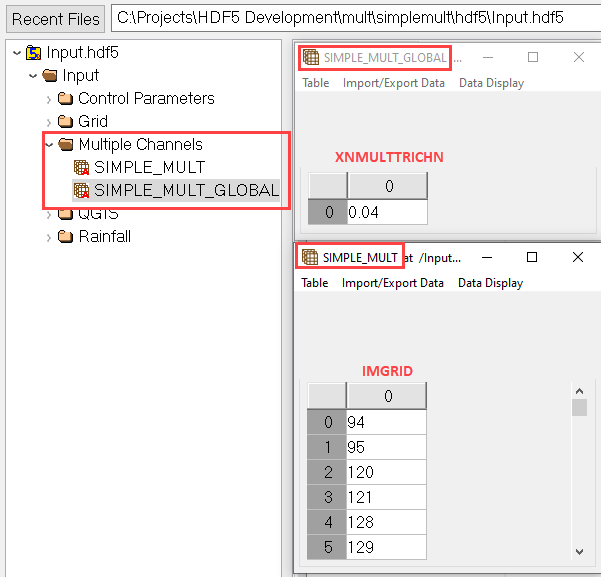Image resolution: width=601 pixels, height=577 pixels.
Task: Click the SIMPLE_MULT dataset icon in tree
Action: (x=82, y=167)
